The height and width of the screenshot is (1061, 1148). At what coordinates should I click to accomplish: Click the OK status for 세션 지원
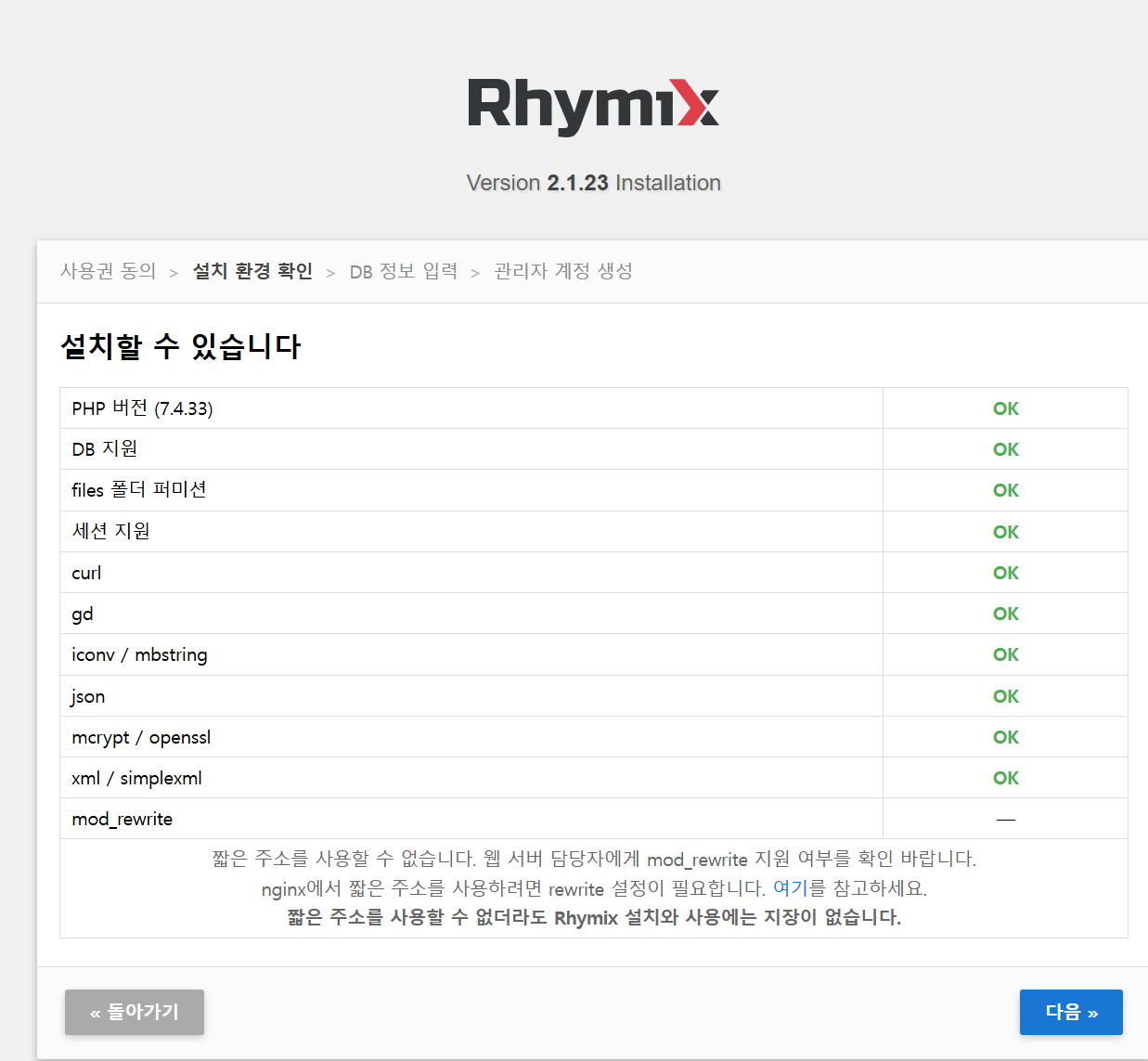tap(1006, 532)
